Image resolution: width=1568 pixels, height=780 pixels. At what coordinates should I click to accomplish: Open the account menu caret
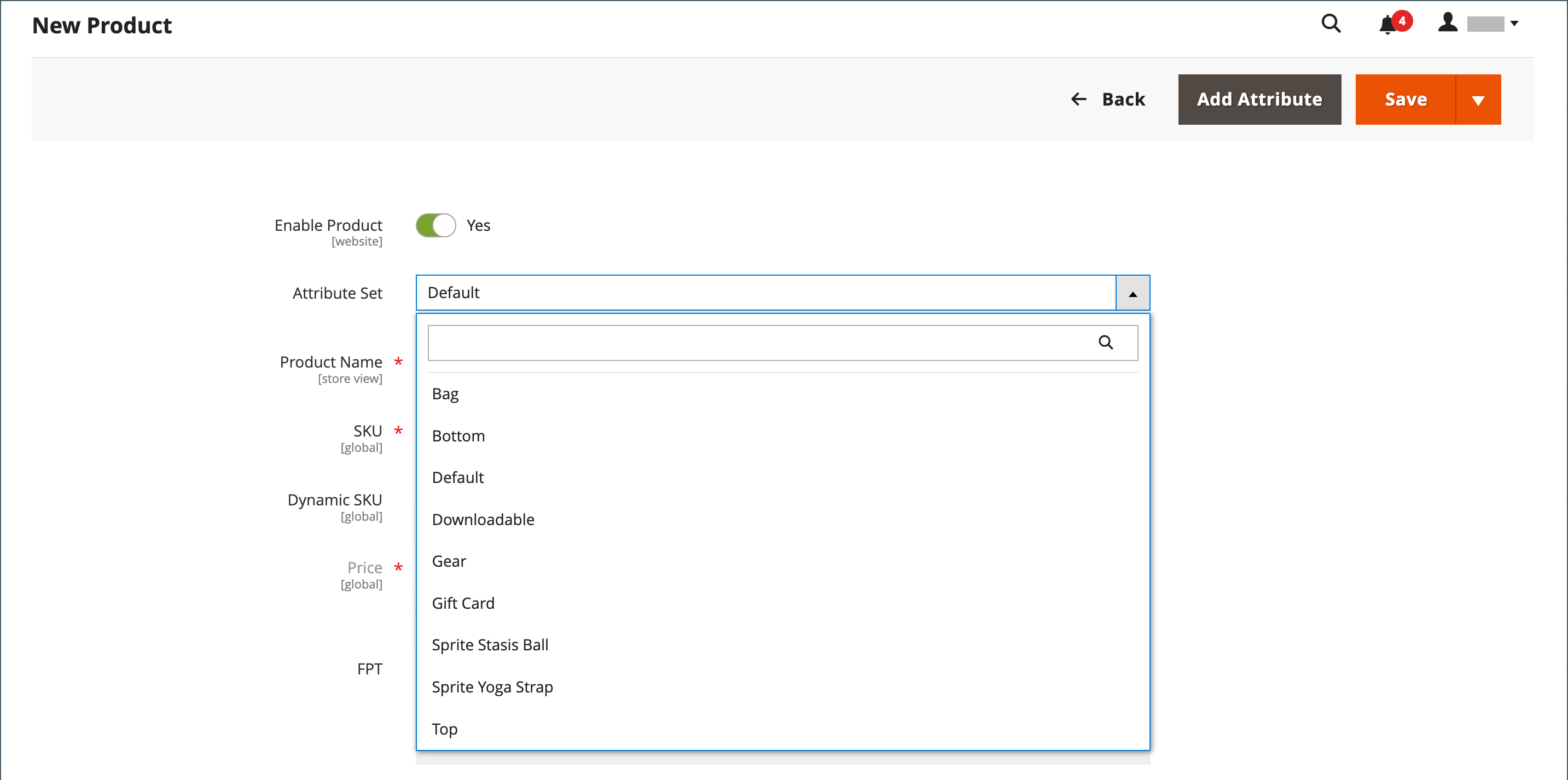[x=1514, y=24]
